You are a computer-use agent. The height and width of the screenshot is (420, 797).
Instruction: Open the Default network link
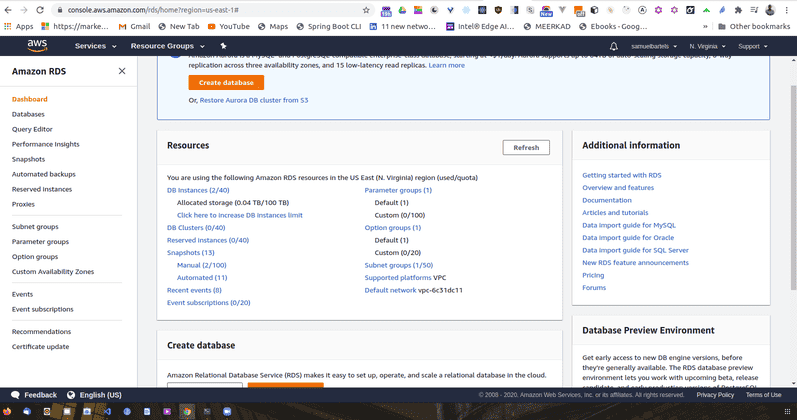click(x=390, y=290)
